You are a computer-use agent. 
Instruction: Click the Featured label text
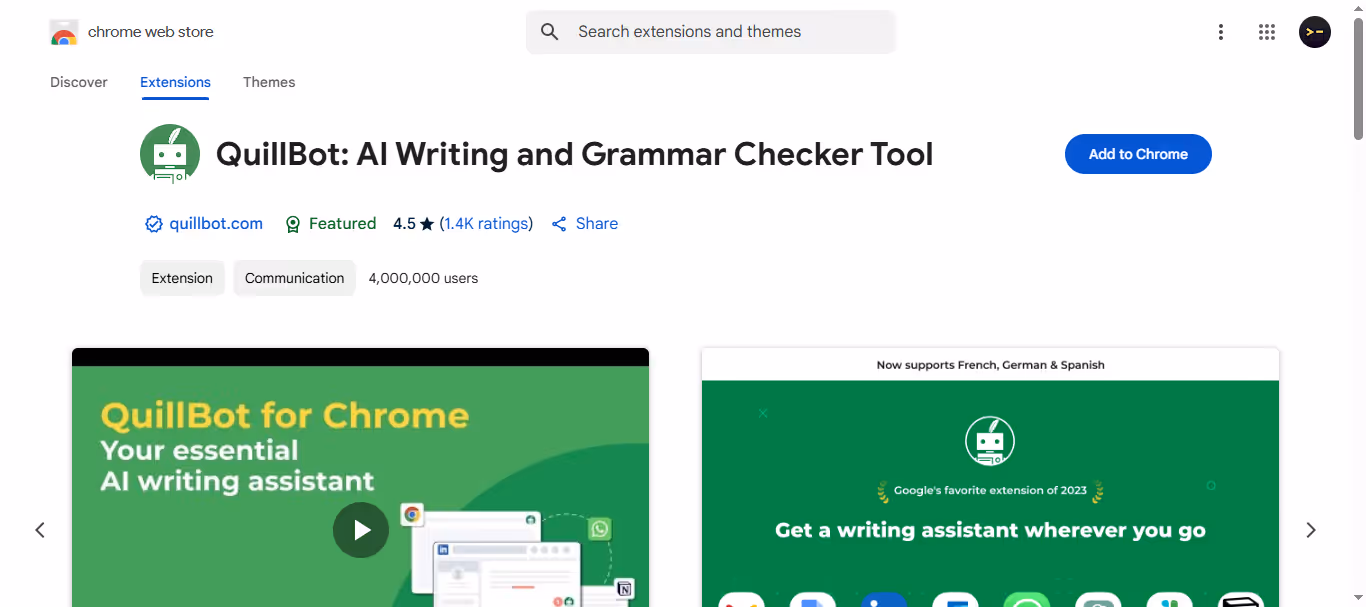(343, 224)
